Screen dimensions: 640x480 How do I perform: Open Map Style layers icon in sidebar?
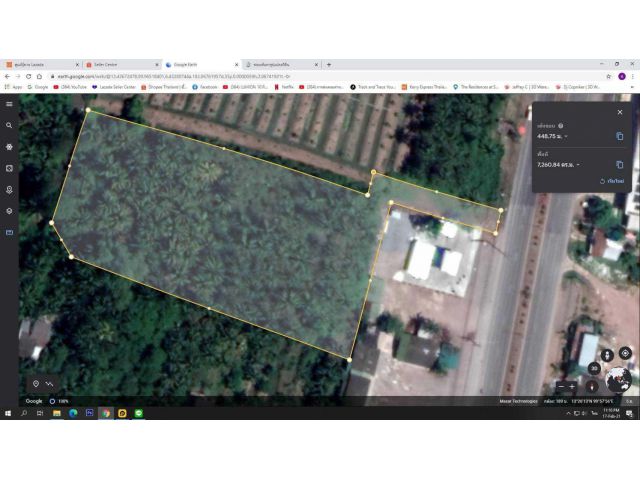pyautogui.click(x=9, y=211)
